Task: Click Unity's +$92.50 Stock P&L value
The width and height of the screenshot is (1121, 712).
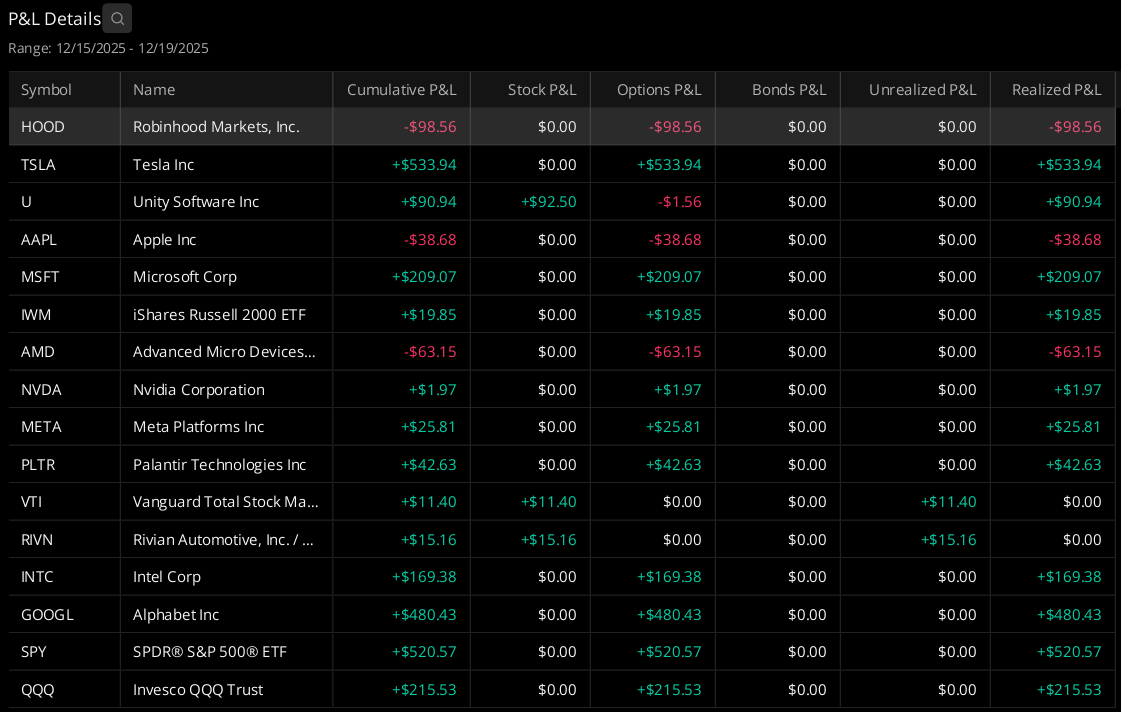Action: [548, 202]
